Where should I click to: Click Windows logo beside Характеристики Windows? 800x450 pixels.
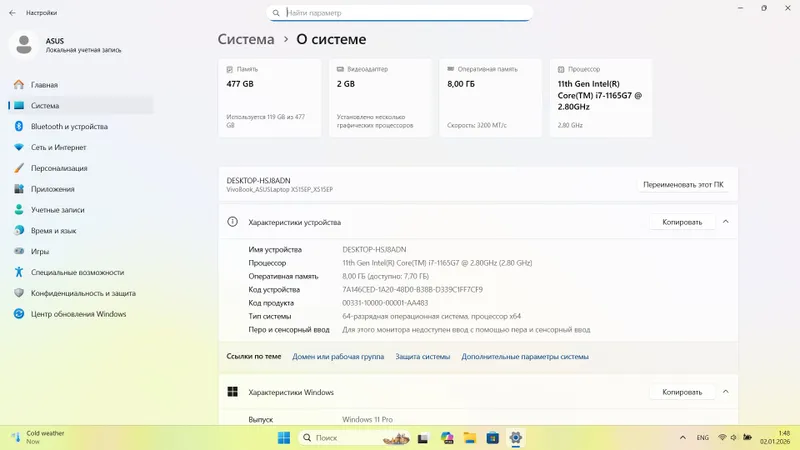(232, 392)
